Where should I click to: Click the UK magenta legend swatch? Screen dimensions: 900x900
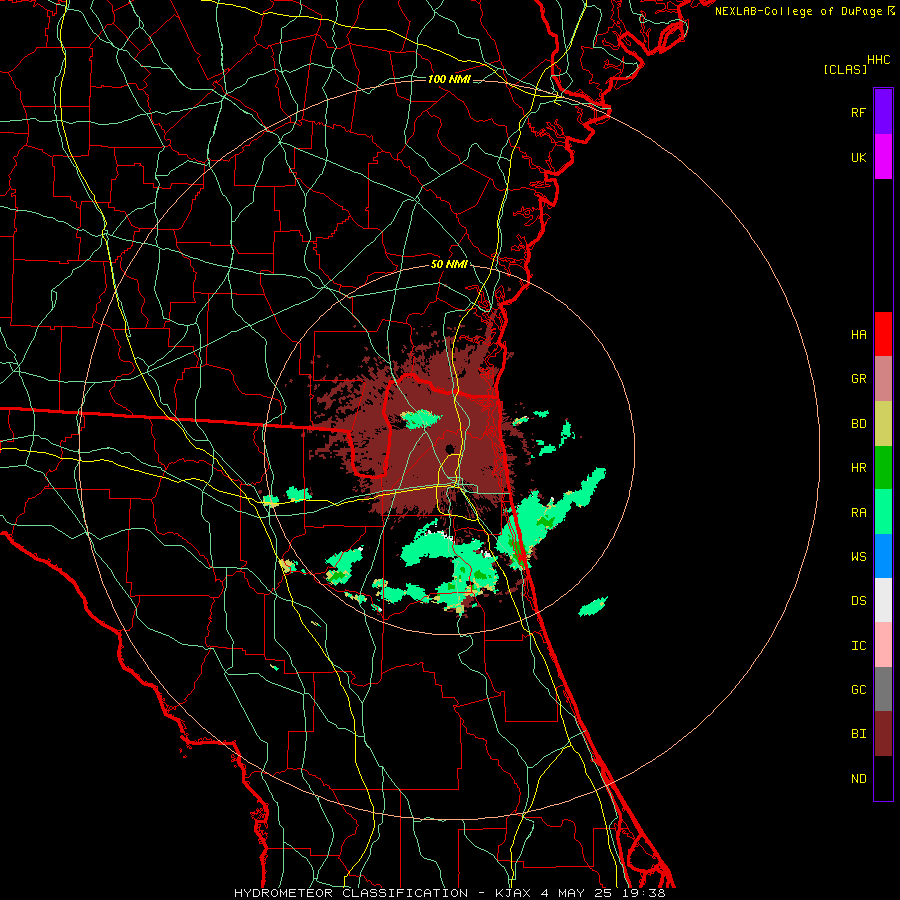coord(883,157)
